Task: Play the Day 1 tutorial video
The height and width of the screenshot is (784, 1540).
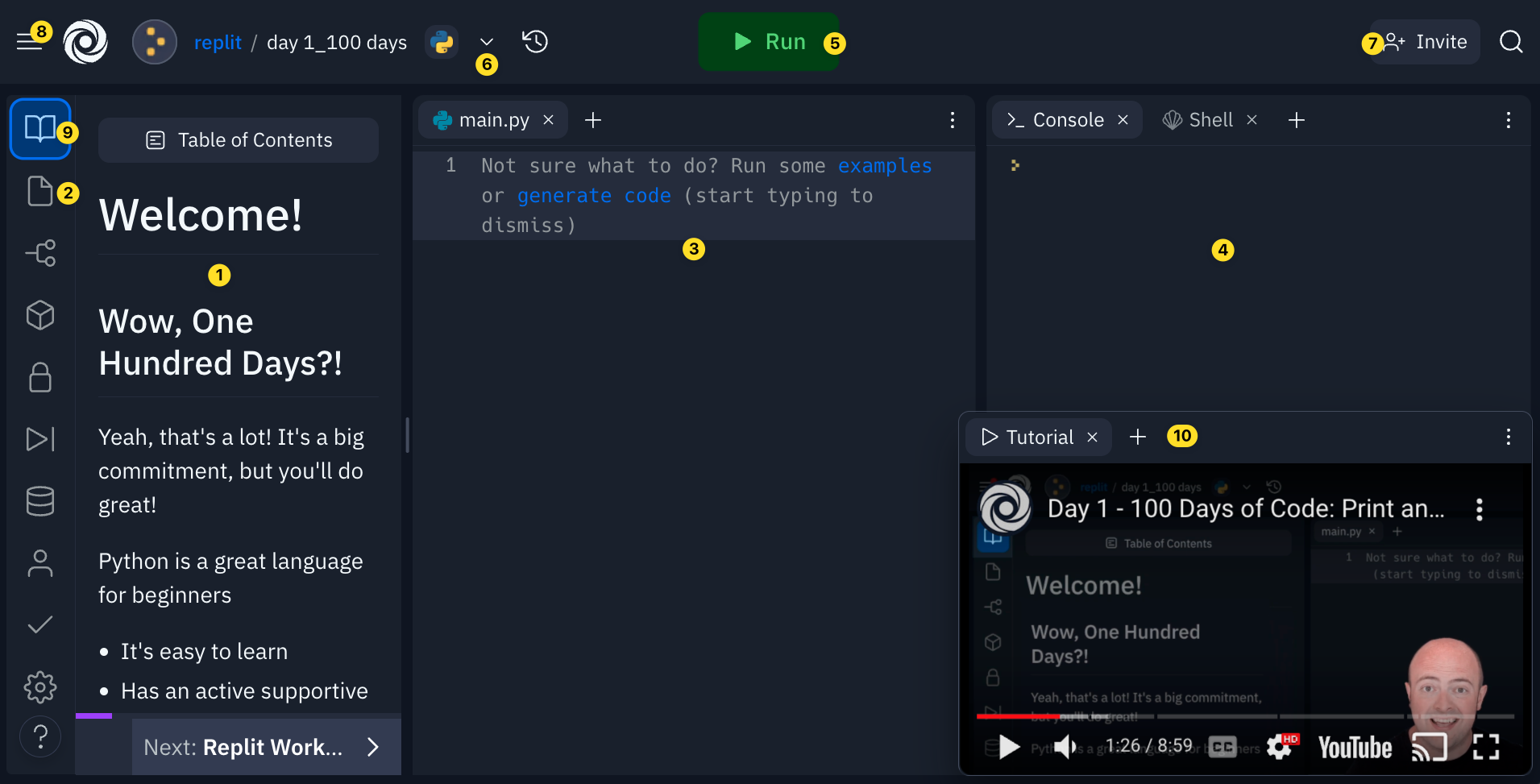Action: click(x=1009, y=747)
